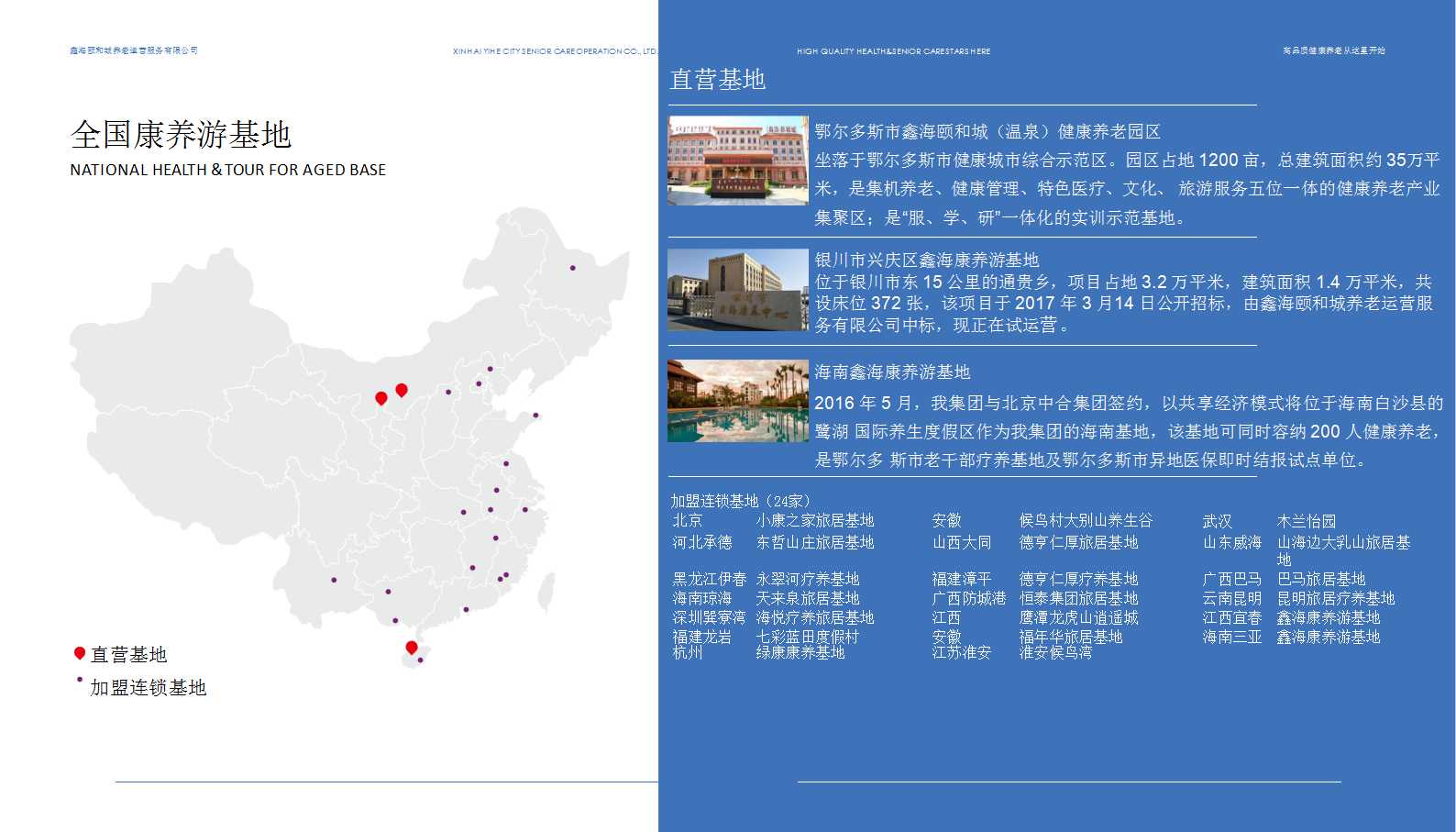
Task: Click the red marker in the map legend
Action: (80, 653)
